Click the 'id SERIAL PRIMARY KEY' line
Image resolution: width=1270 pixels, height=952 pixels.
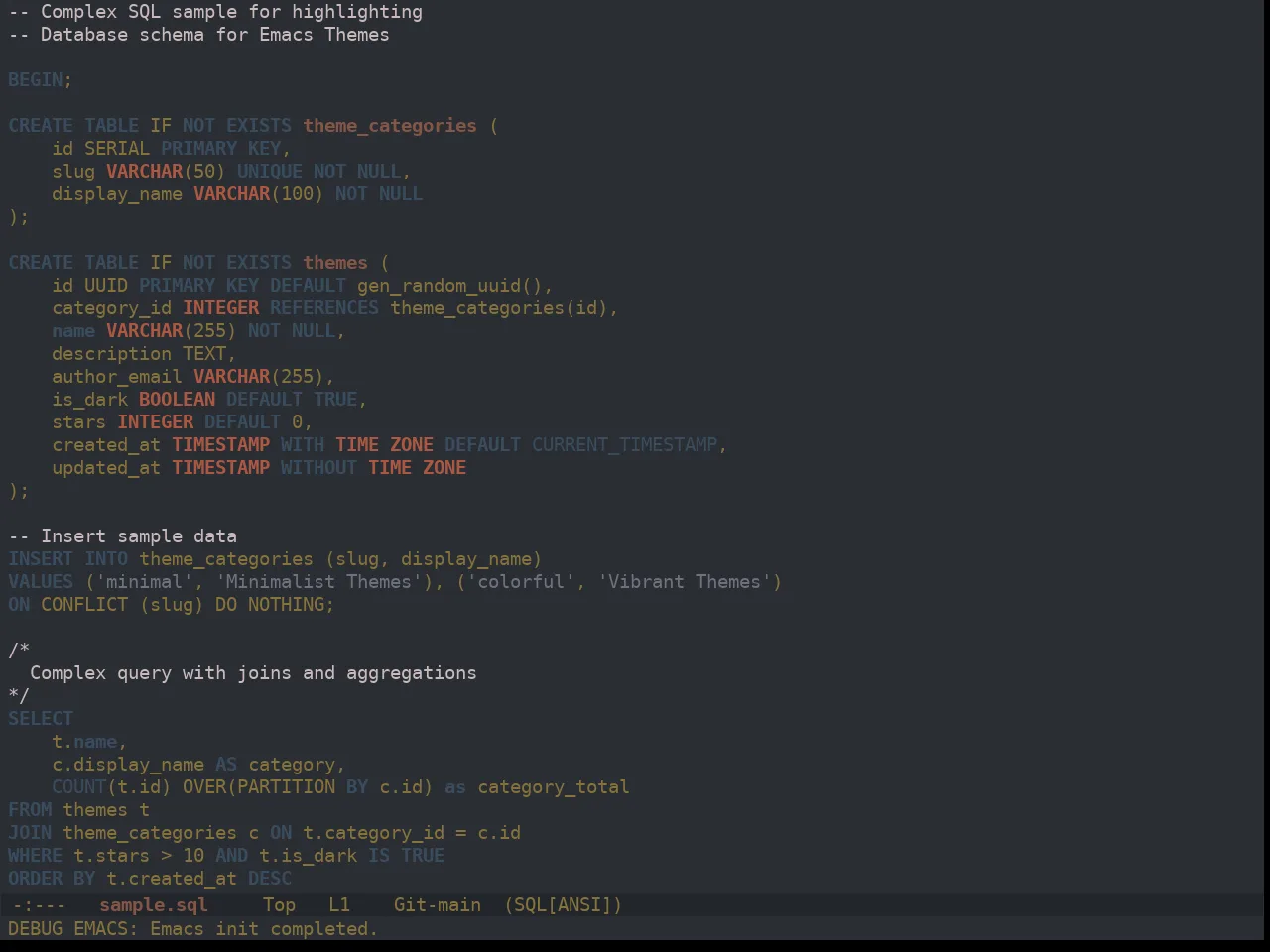(x=171, y=148)
